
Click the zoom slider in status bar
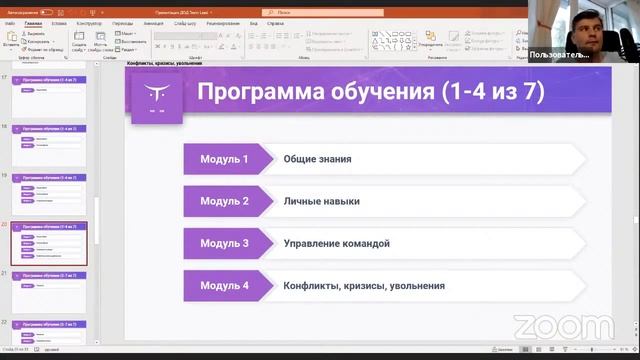pos(592,349)
